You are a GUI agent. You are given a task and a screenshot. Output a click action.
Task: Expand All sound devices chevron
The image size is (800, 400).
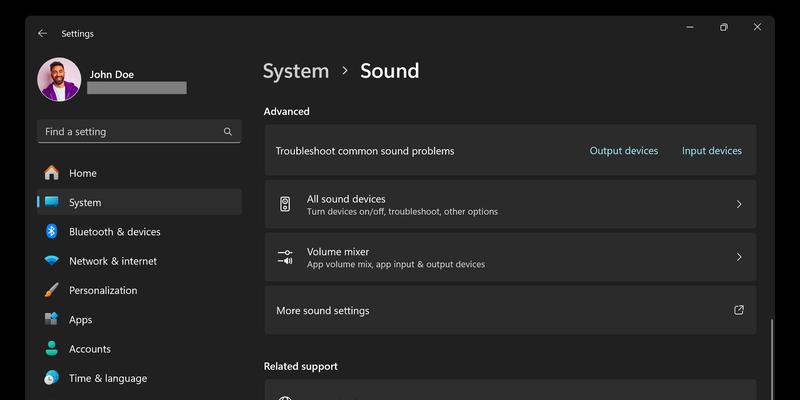tap(739, 204)
